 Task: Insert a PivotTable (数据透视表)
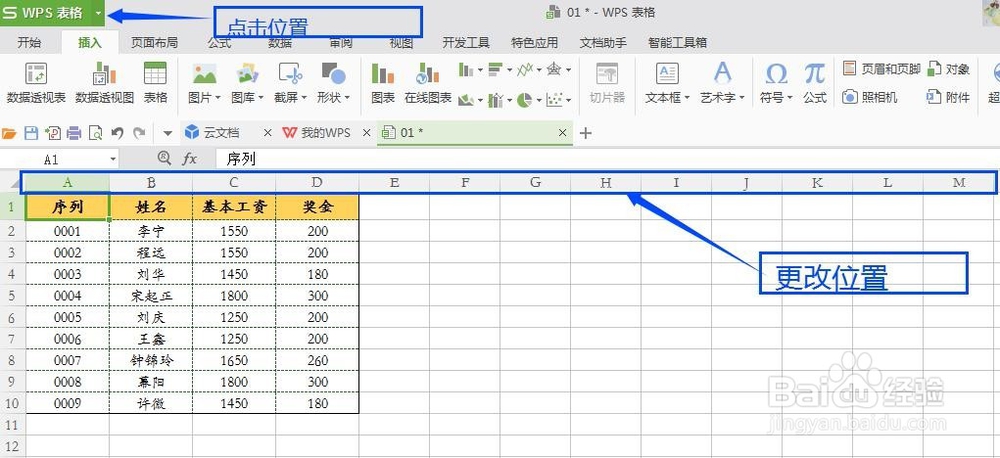coord(36,83)
